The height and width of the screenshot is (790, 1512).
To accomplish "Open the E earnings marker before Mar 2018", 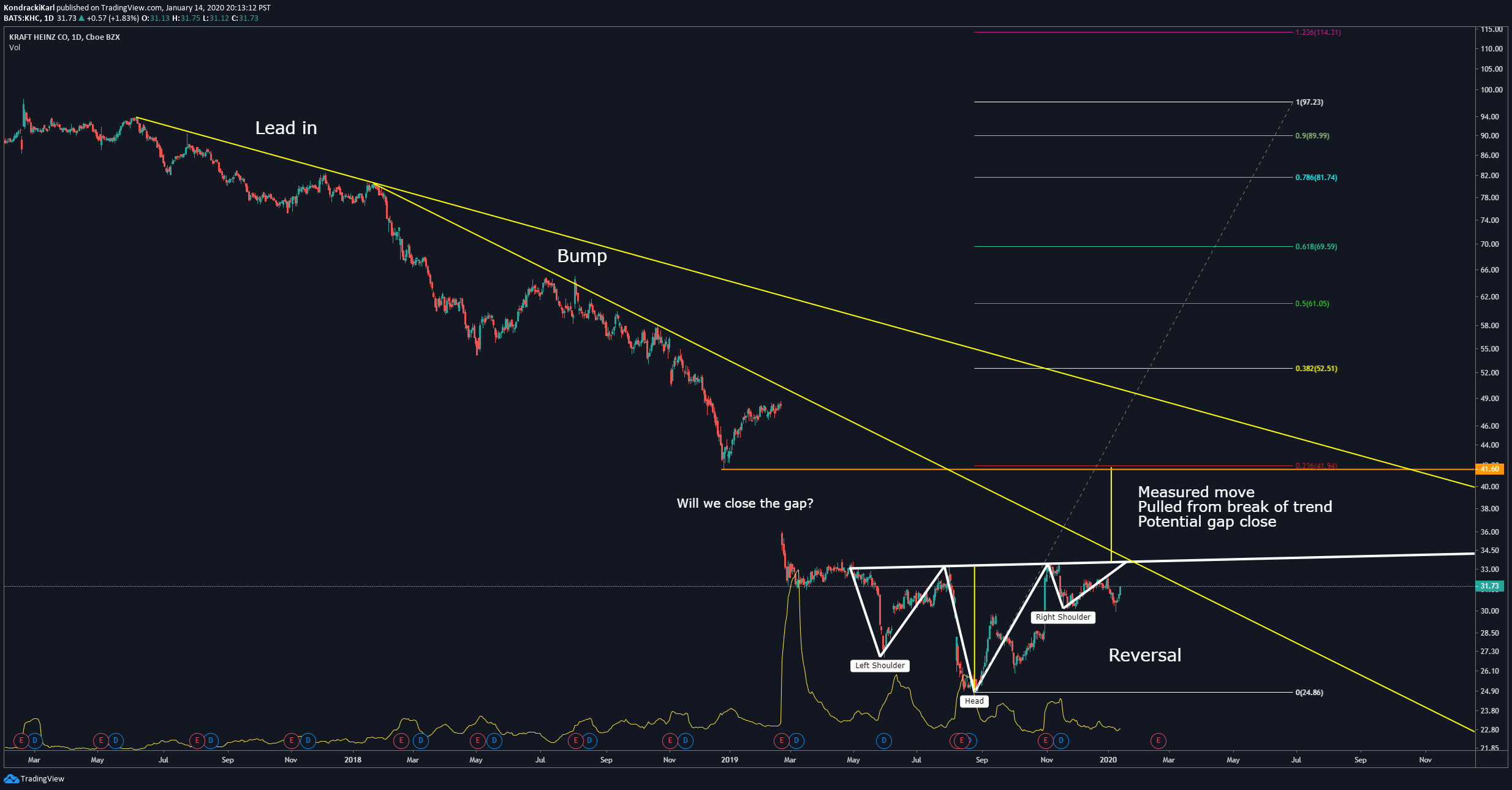I will (401, 740).
